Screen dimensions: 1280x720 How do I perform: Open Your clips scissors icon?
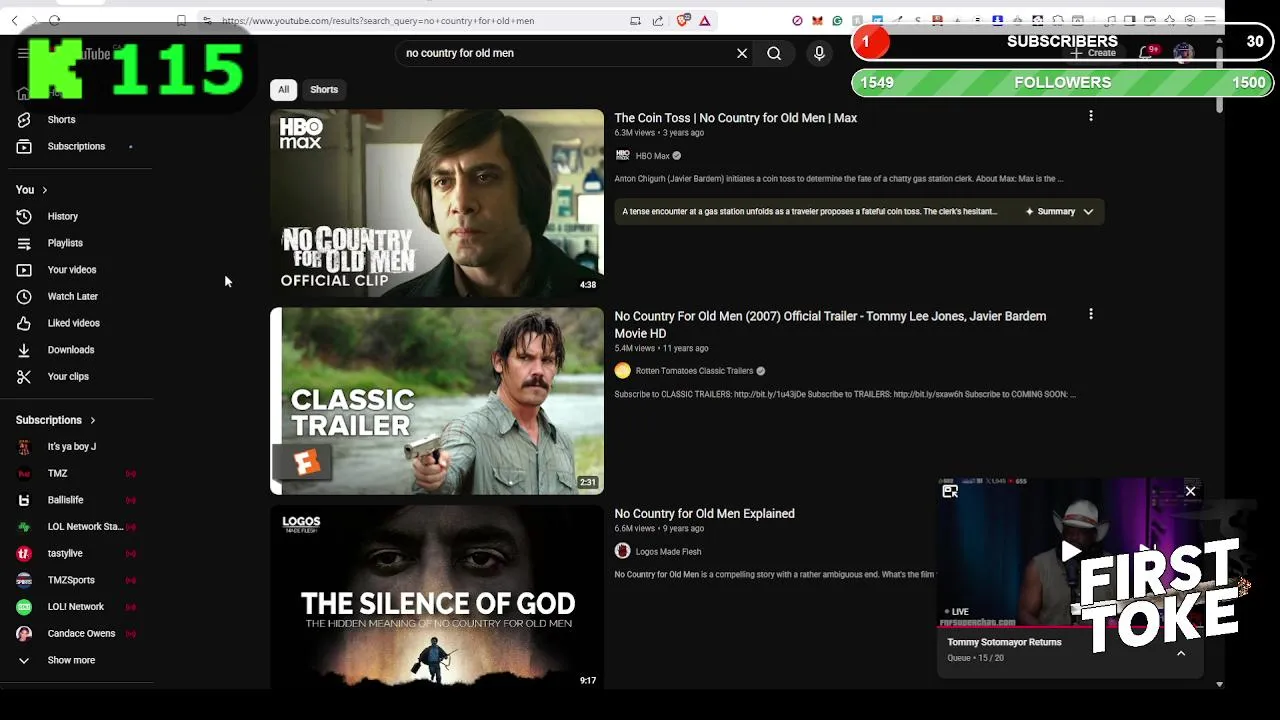(24, 377)
